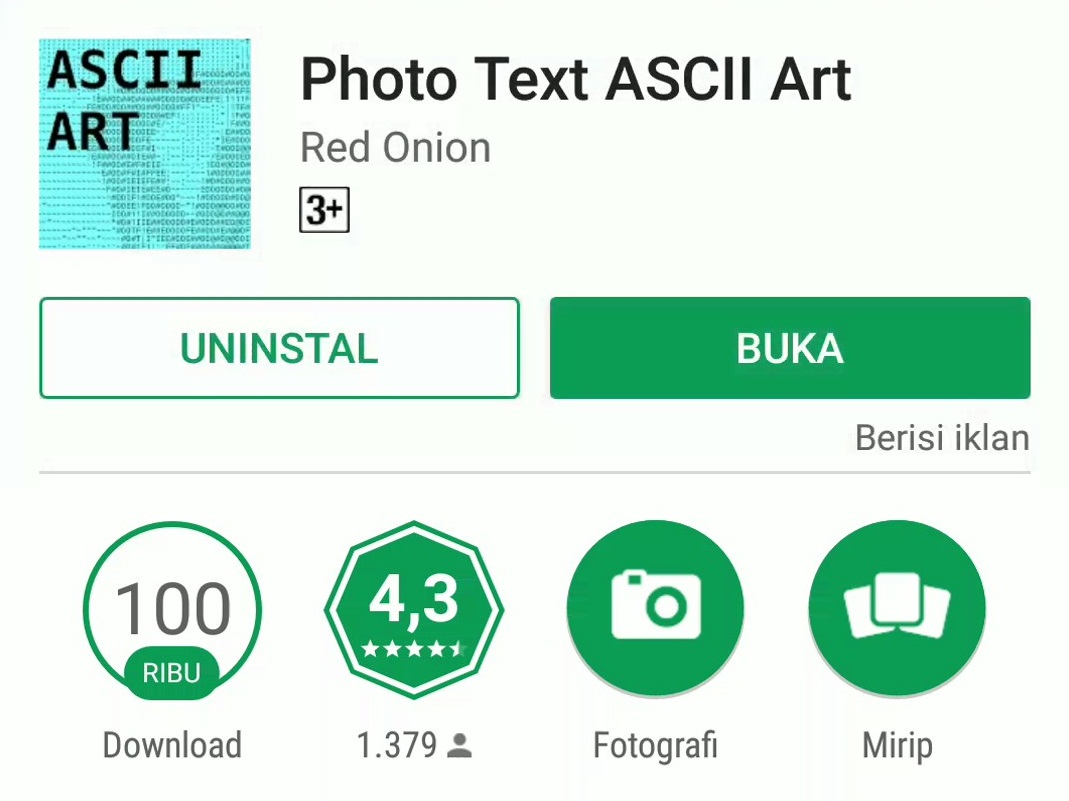1069x801 pixels.
Task: Tap the 4,3 score number
Action: (x=414, y=601)
